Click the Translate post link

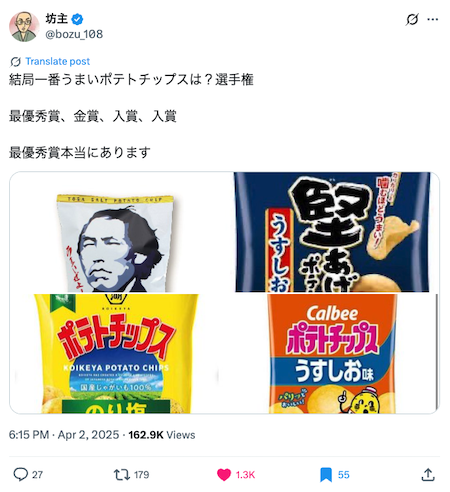coord(58,61)
